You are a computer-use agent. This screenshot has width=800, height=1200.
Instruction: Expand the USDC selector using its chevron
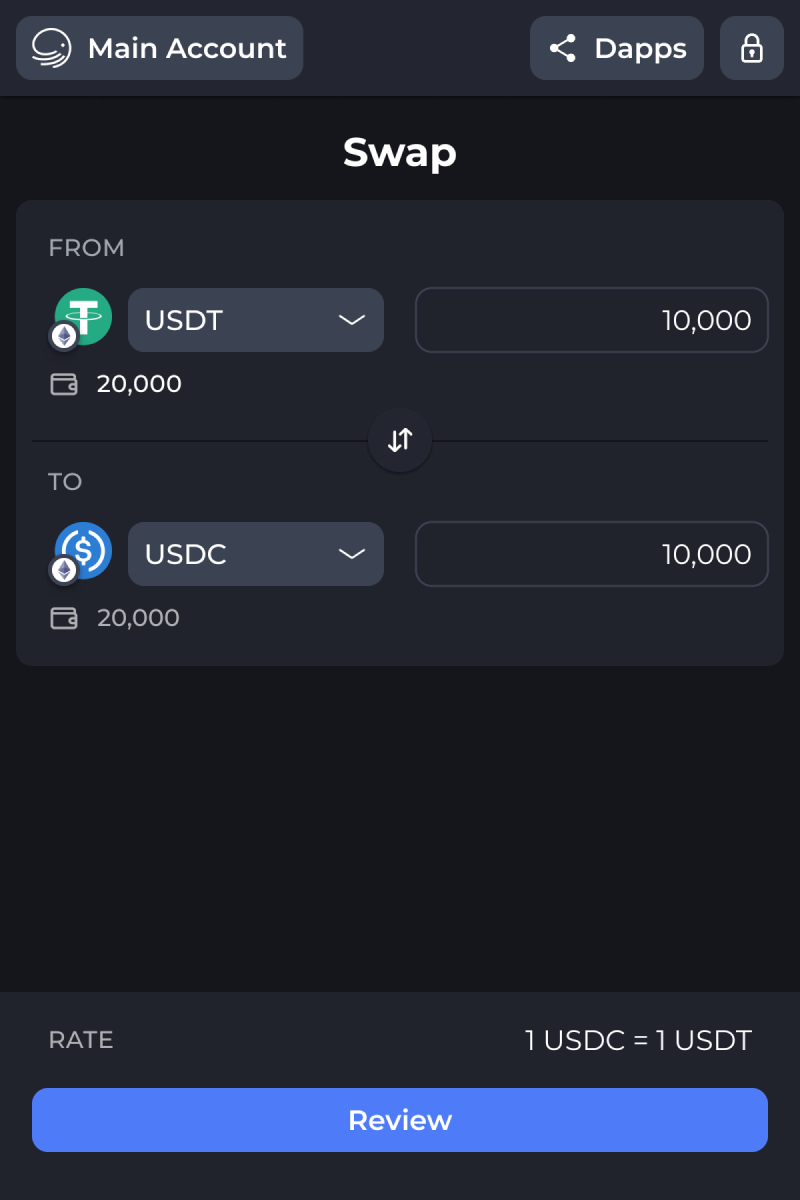[352, 554]
